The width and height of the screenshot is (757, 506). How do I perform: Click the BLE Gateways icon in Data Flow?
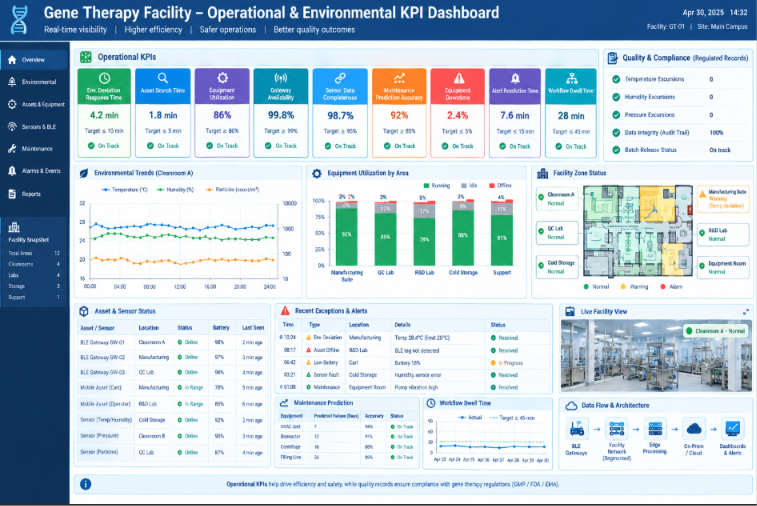(x=576, y=429)
